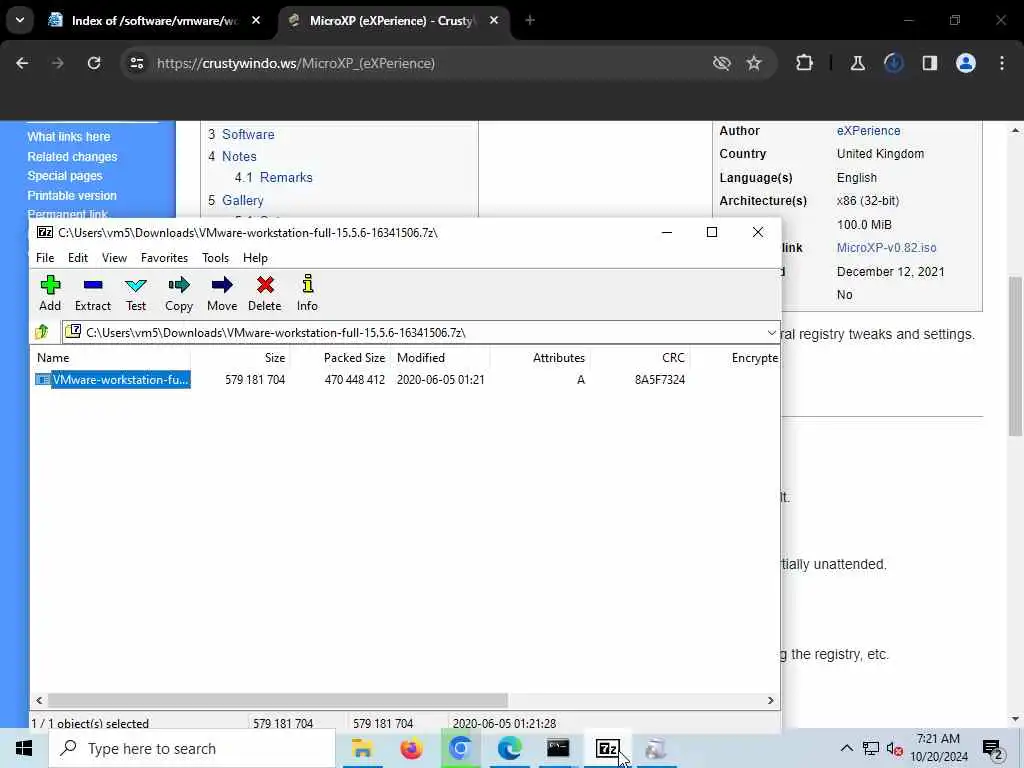Sort by the Size column header
Screen dimensions: 1024x768
pyautogui.click(x=240, y=358)
